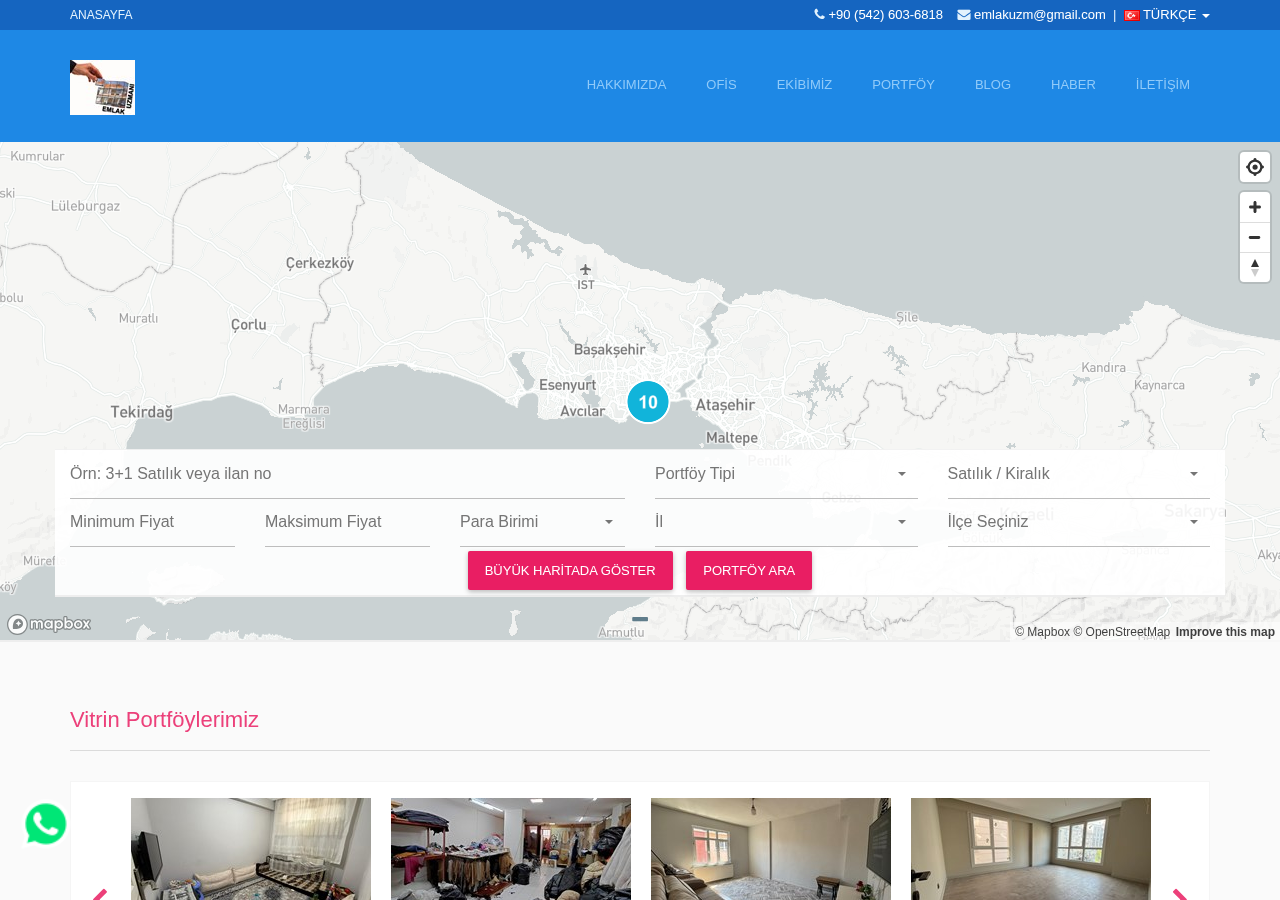This screenshot has height=900, width=1280.
Task: Focus the listing keyword search field
Action: [x=347, y=474]
